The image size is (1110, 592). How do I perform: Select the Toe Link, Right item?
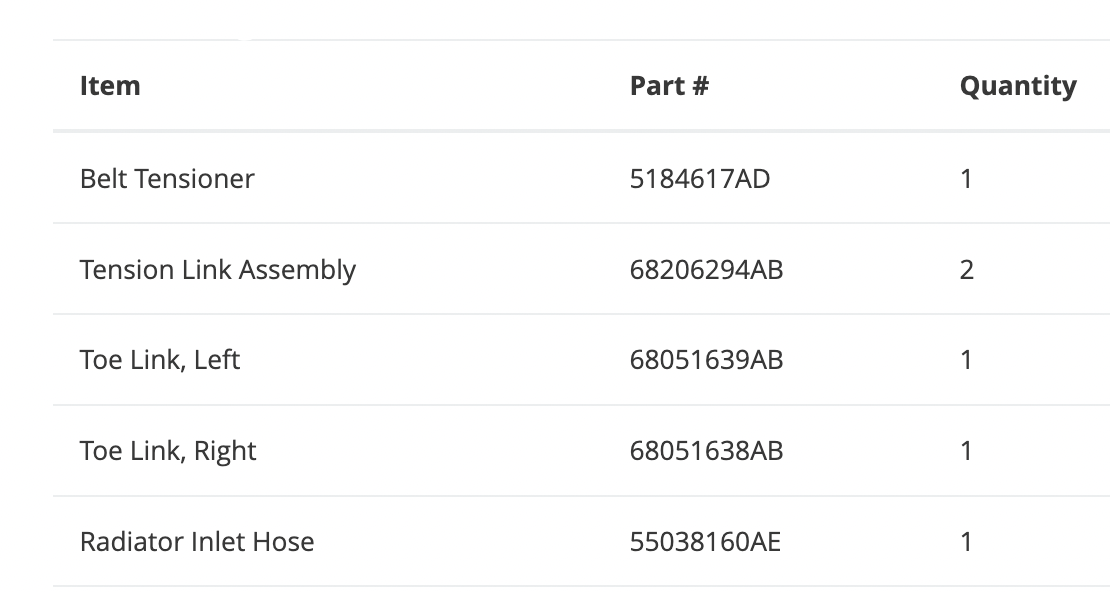click(x=168, y=451)
